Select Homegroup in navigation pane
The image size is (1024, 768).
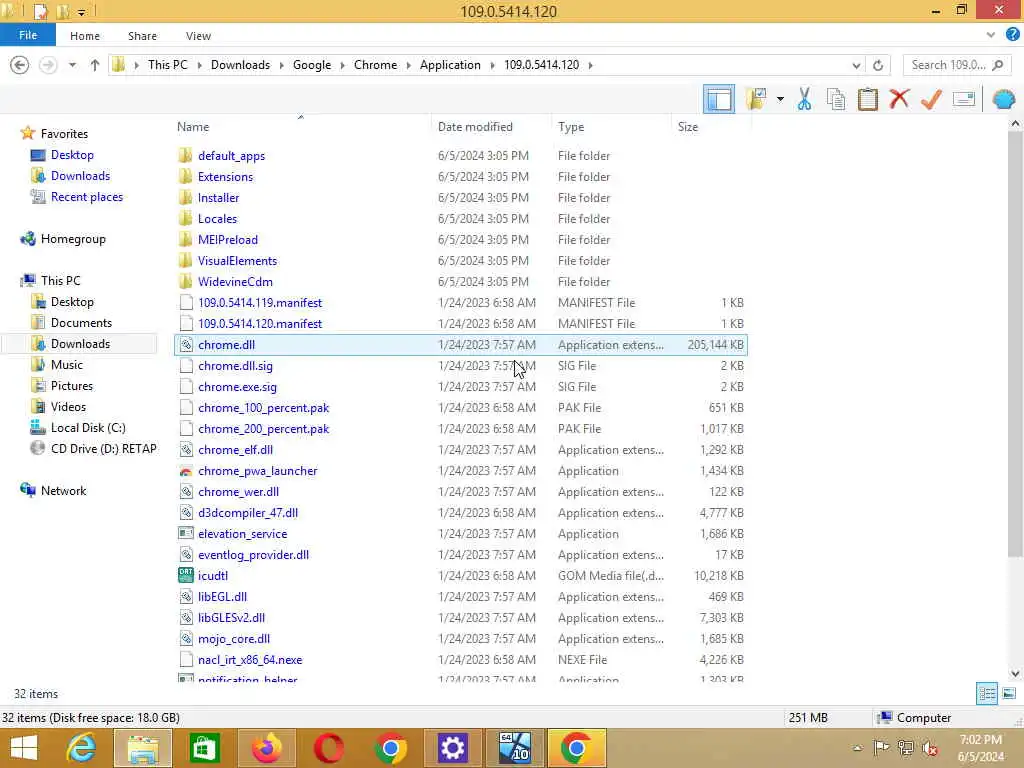(72, 239)
